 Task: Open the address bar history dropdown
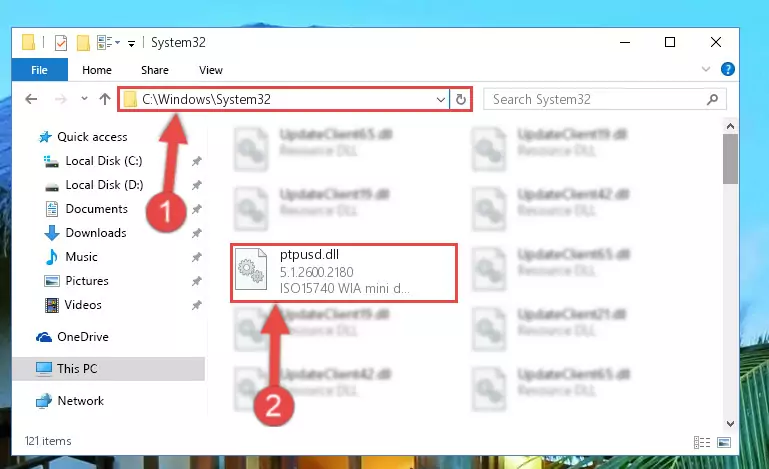coord(440,100)
